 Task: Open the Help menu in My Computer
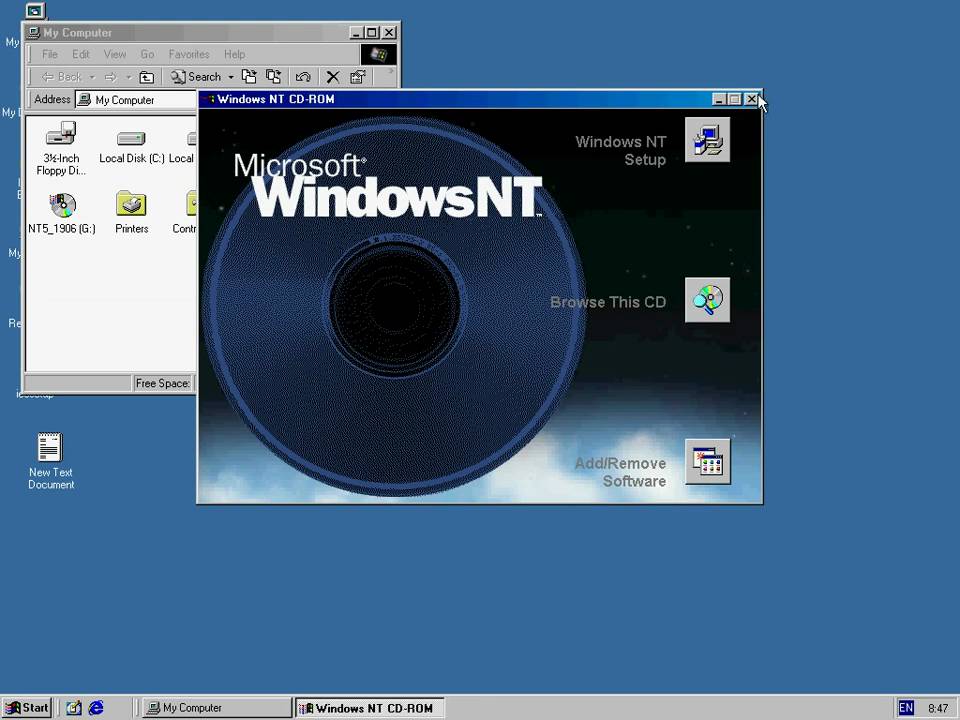(x=234, y=54)
